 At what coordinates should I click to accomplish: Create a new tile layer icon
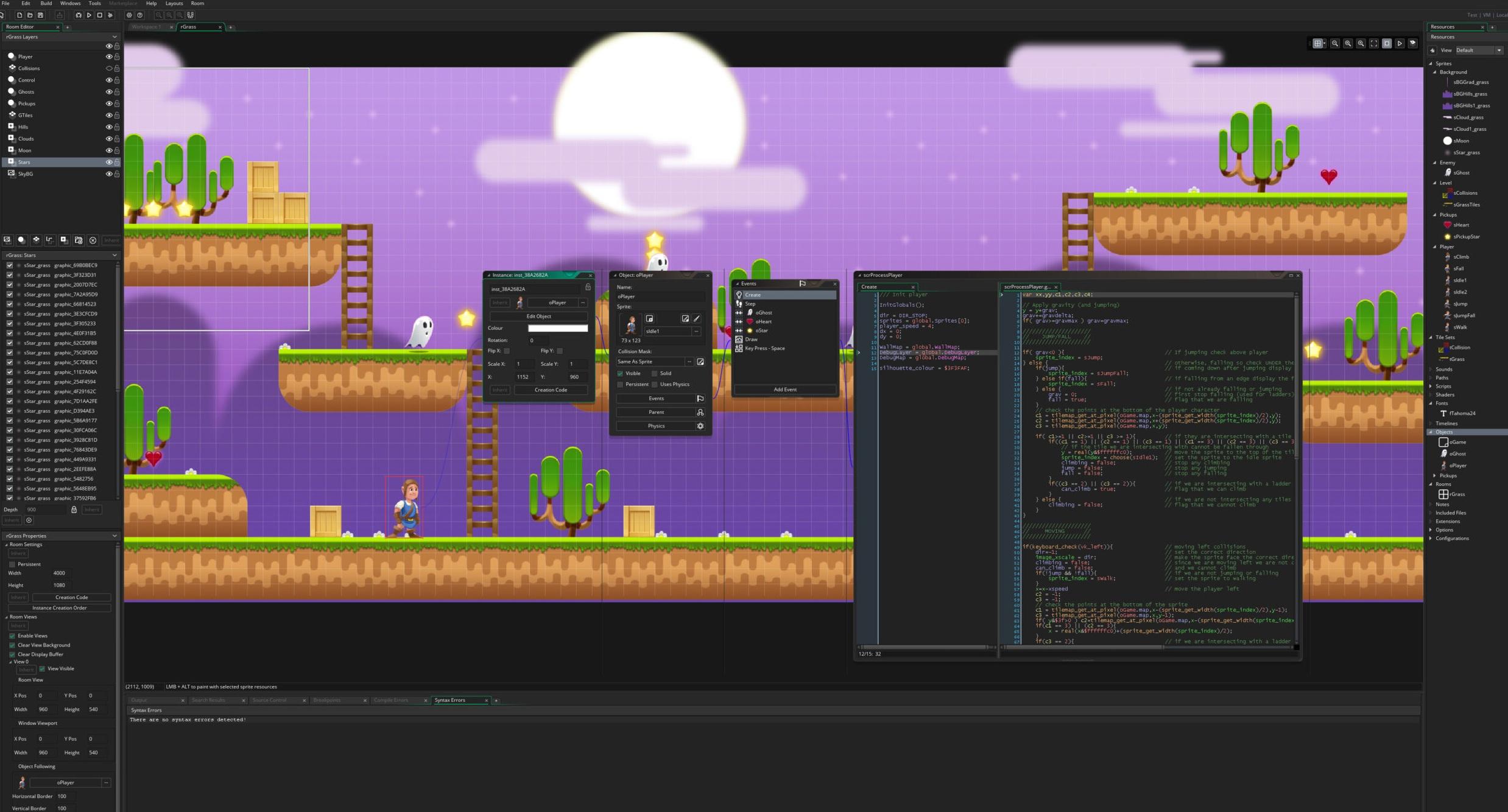[x=36, y=240]
